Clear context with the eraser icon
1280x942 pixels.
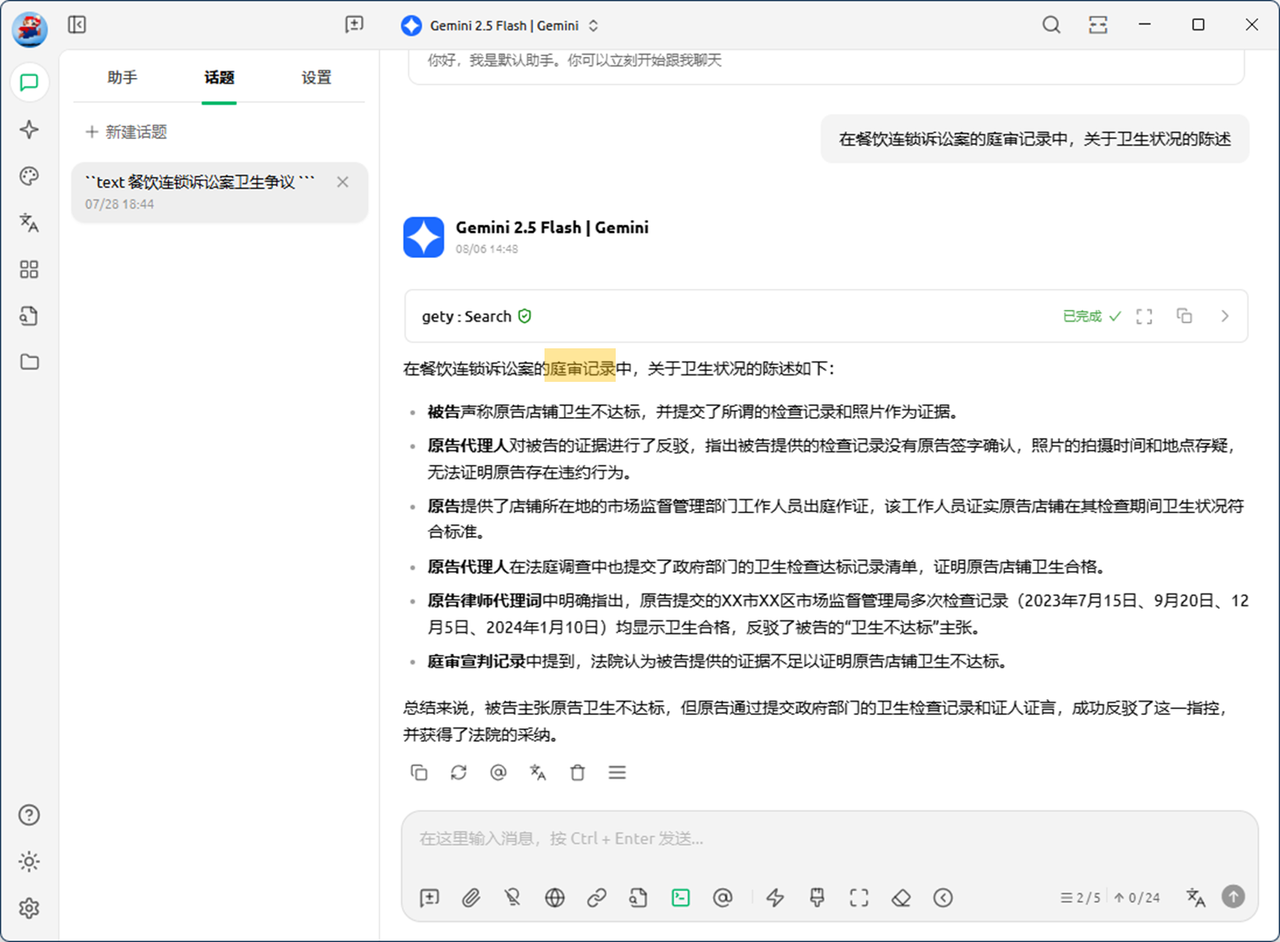[x=901, y=898]
